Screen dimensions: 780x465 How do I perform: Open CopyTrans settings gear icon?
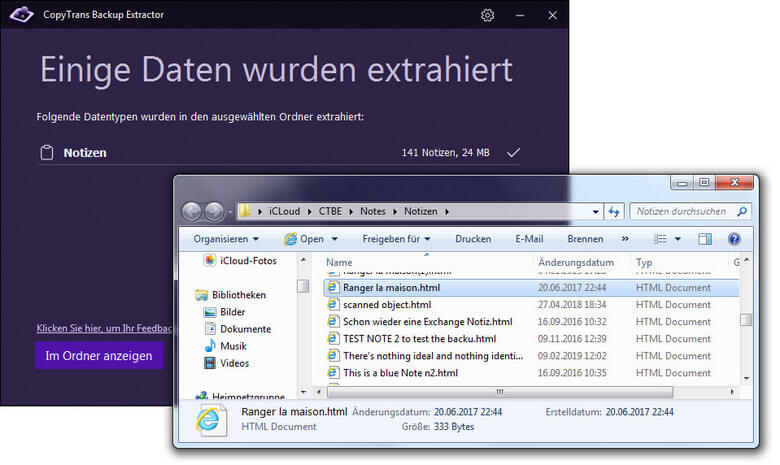point(488,15)
